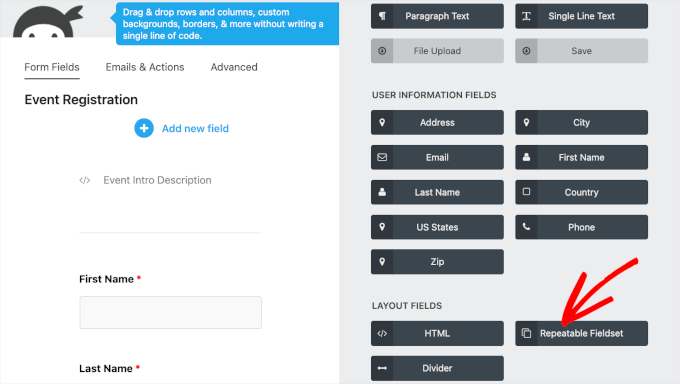Click the Event Registration form title
The image size is (680, 384).
coord(81,99)
